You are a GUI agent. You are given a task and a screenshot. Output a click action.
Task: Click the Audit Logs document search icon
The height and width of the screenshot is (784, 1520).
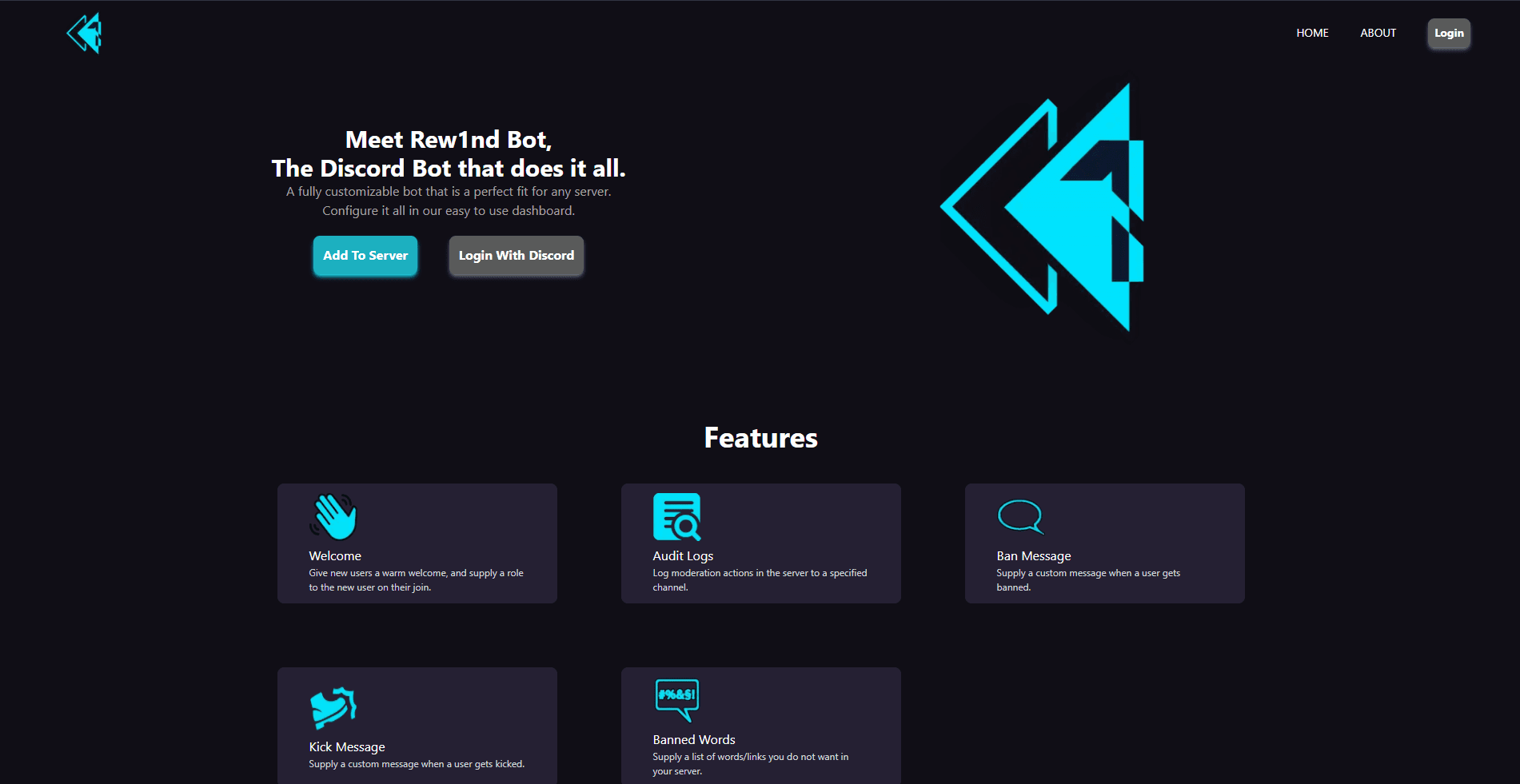point(677,517)
